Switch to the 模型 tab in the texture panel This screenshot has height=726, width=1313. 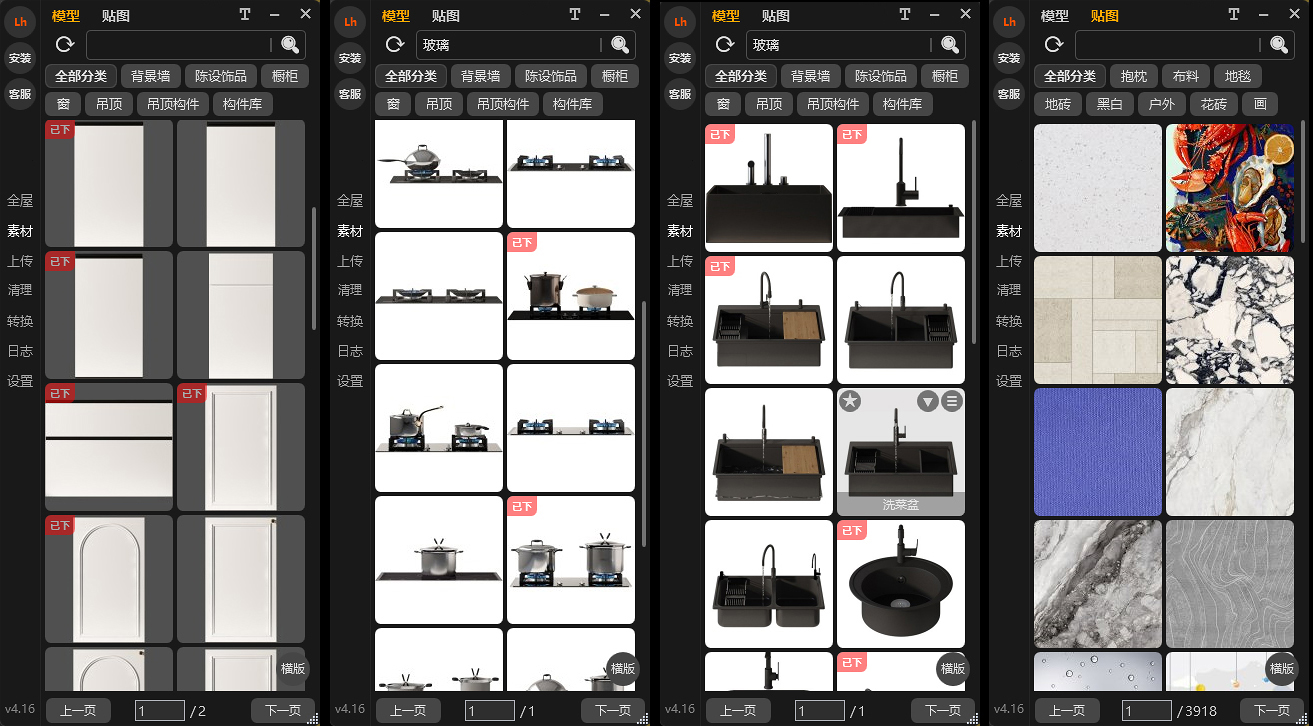(x=1055, y=16)
